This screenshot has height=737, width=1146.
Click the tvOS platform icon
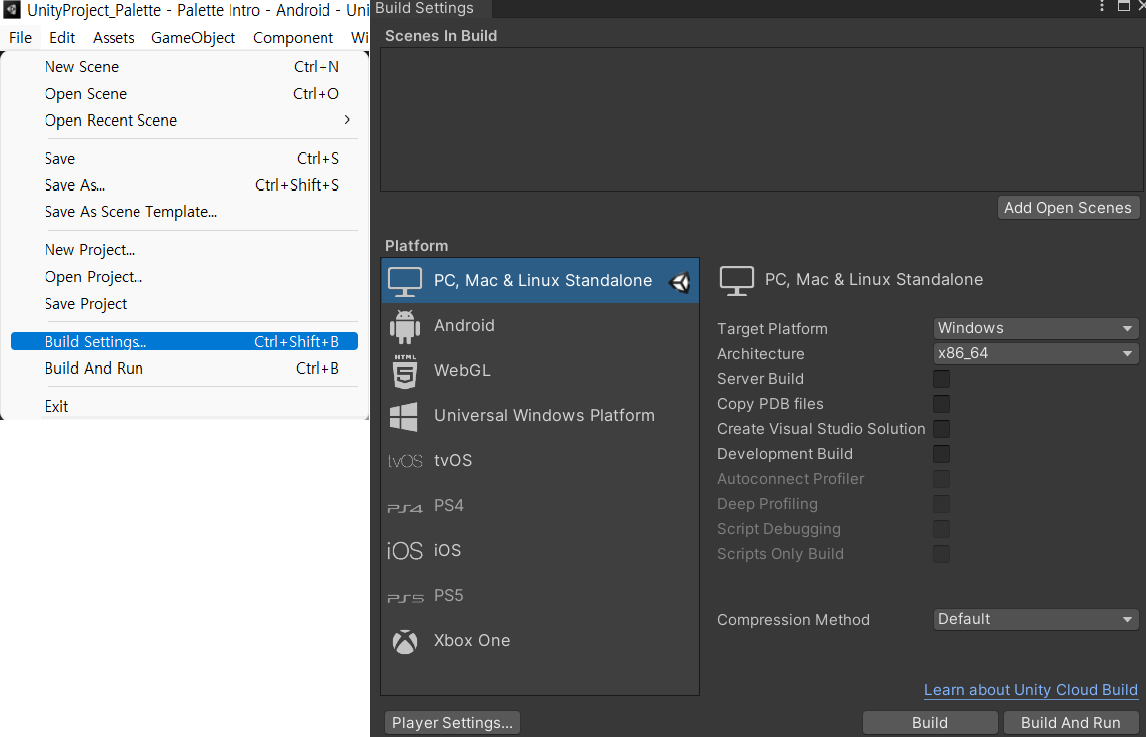[405, 461]
